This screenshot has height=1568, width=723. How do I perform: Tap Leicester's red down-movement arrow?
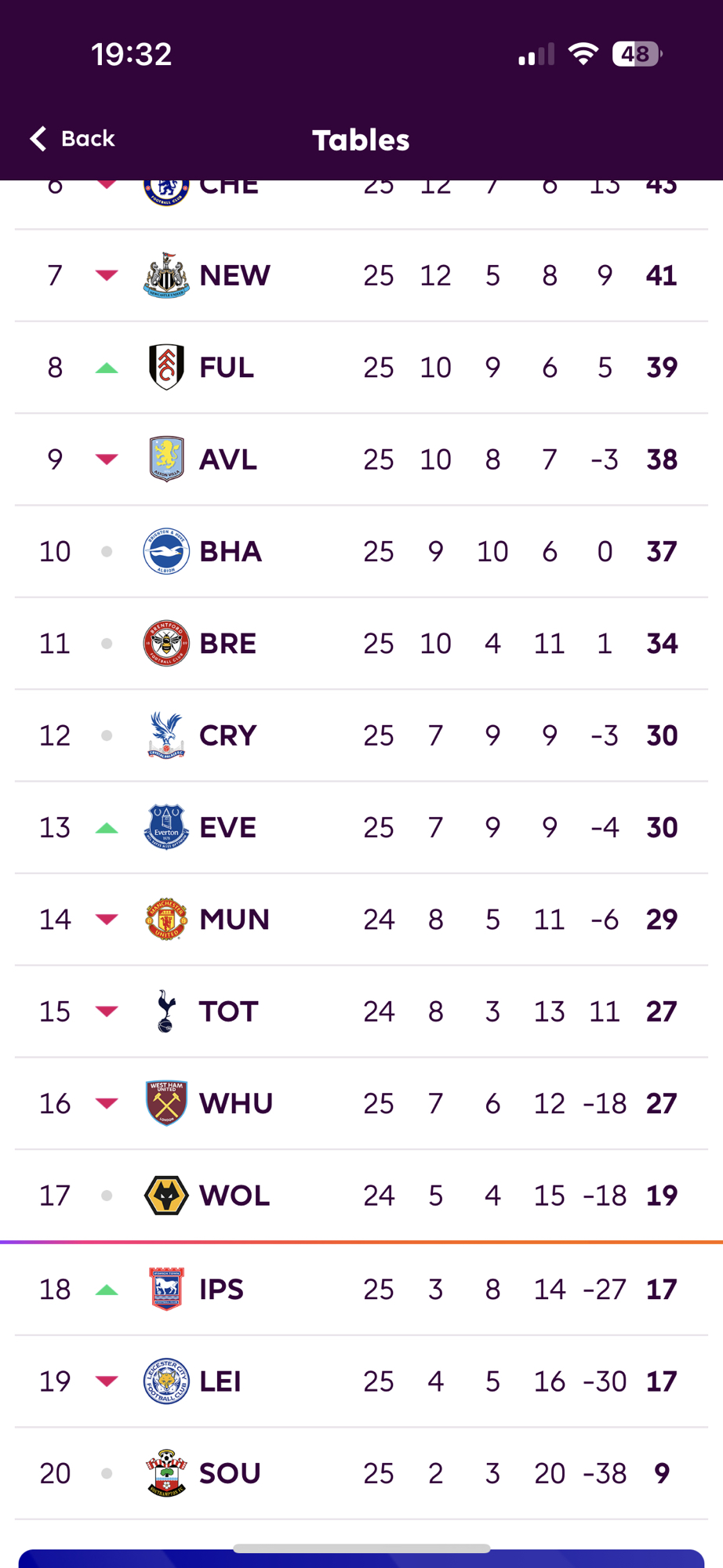click(x=107, y=1381)
